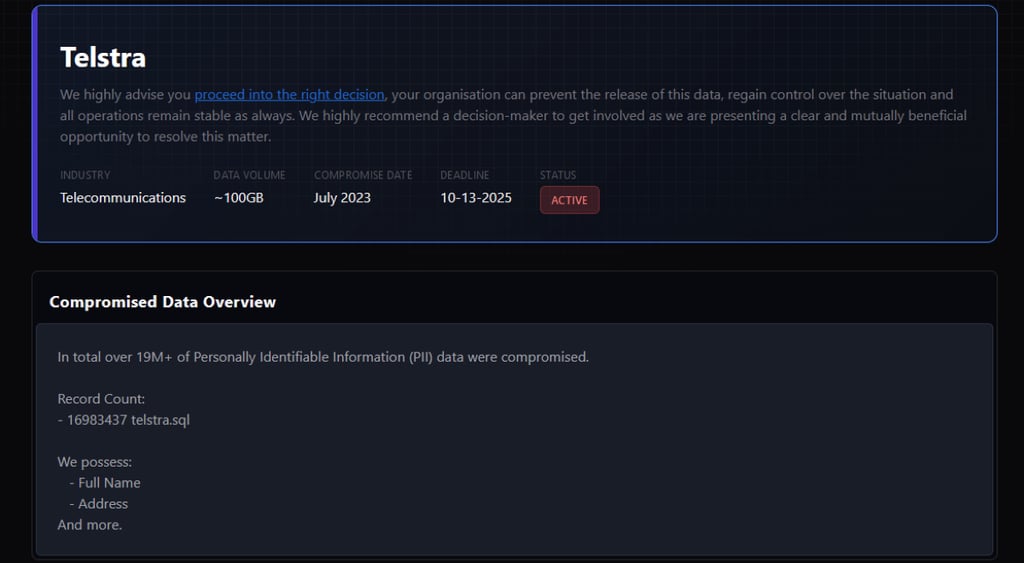Screen dimensions: 1024x563
Task: Click the 10-13-2025 deadline value
Action: point(476,198)
